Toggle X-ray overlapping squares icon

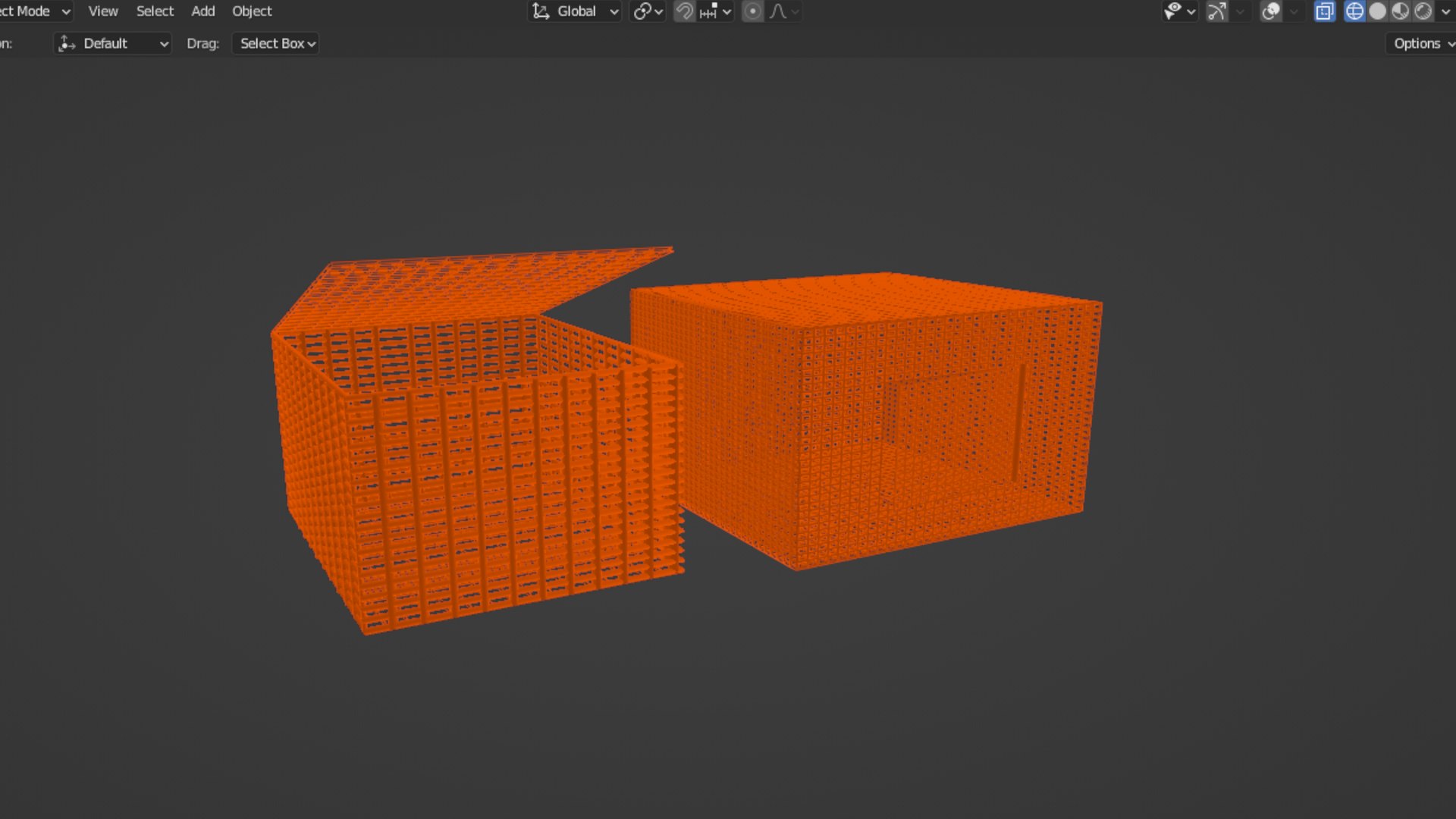point(1324,11)
